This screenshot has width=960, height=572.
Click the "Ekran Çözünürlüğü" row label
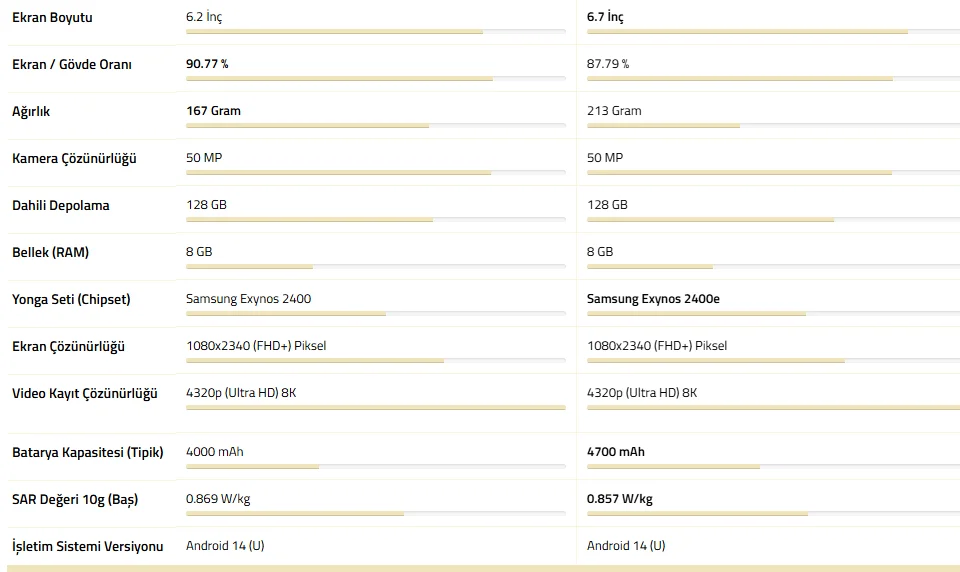68,347
